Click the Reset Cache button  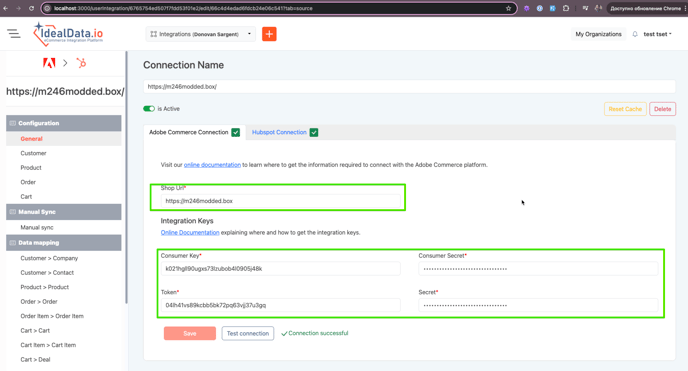625,109
